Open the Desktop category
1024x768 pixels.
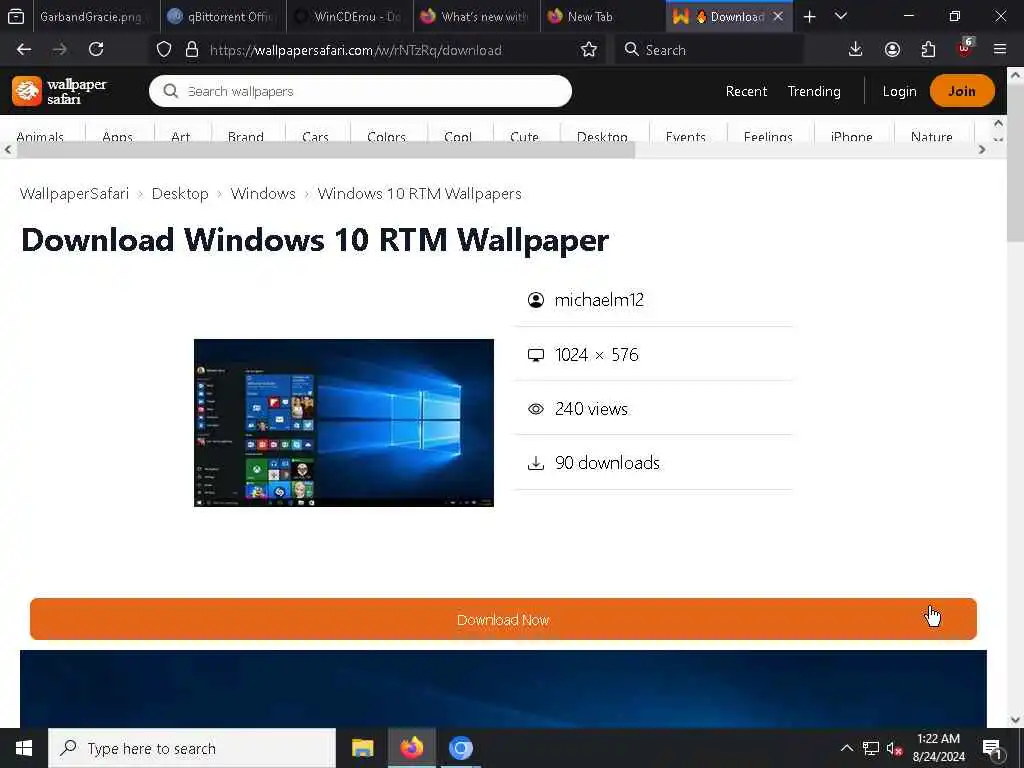(602, 136)
